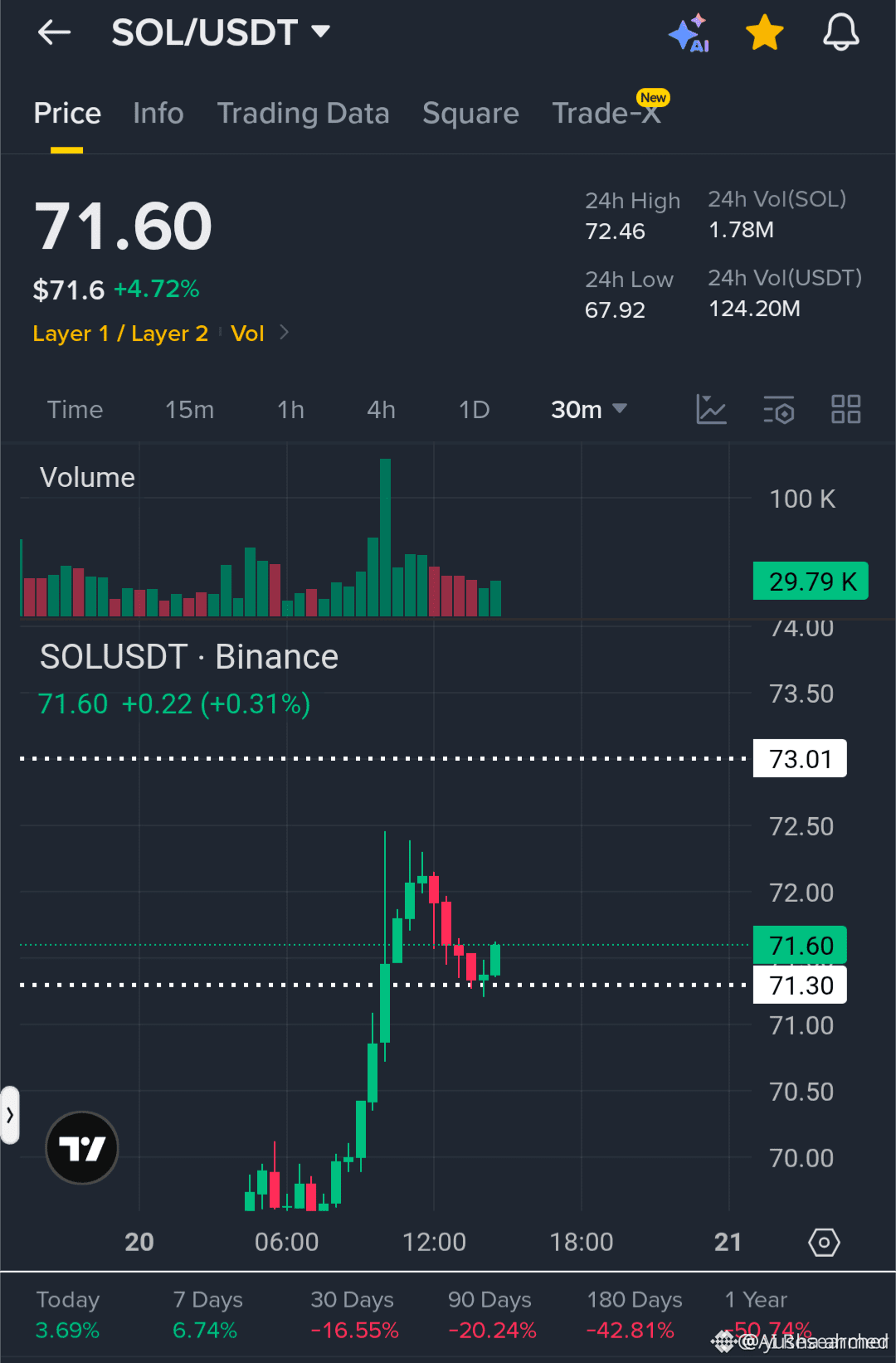Click the Volume indicator title
This screenshot has width=896, height=1363.
[x=87, y=478]
